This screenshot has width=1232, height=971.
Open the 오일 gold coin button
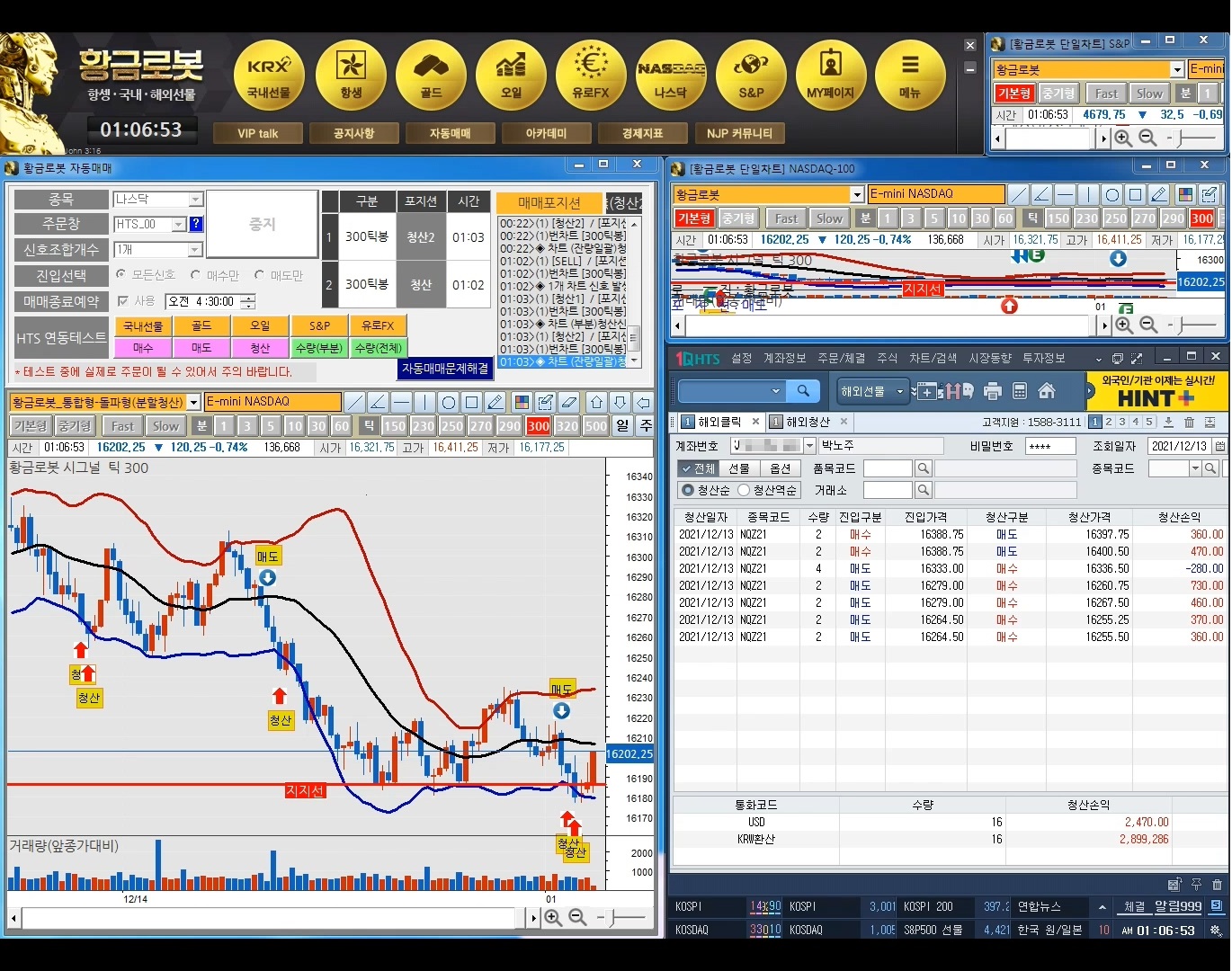point(511,76)
